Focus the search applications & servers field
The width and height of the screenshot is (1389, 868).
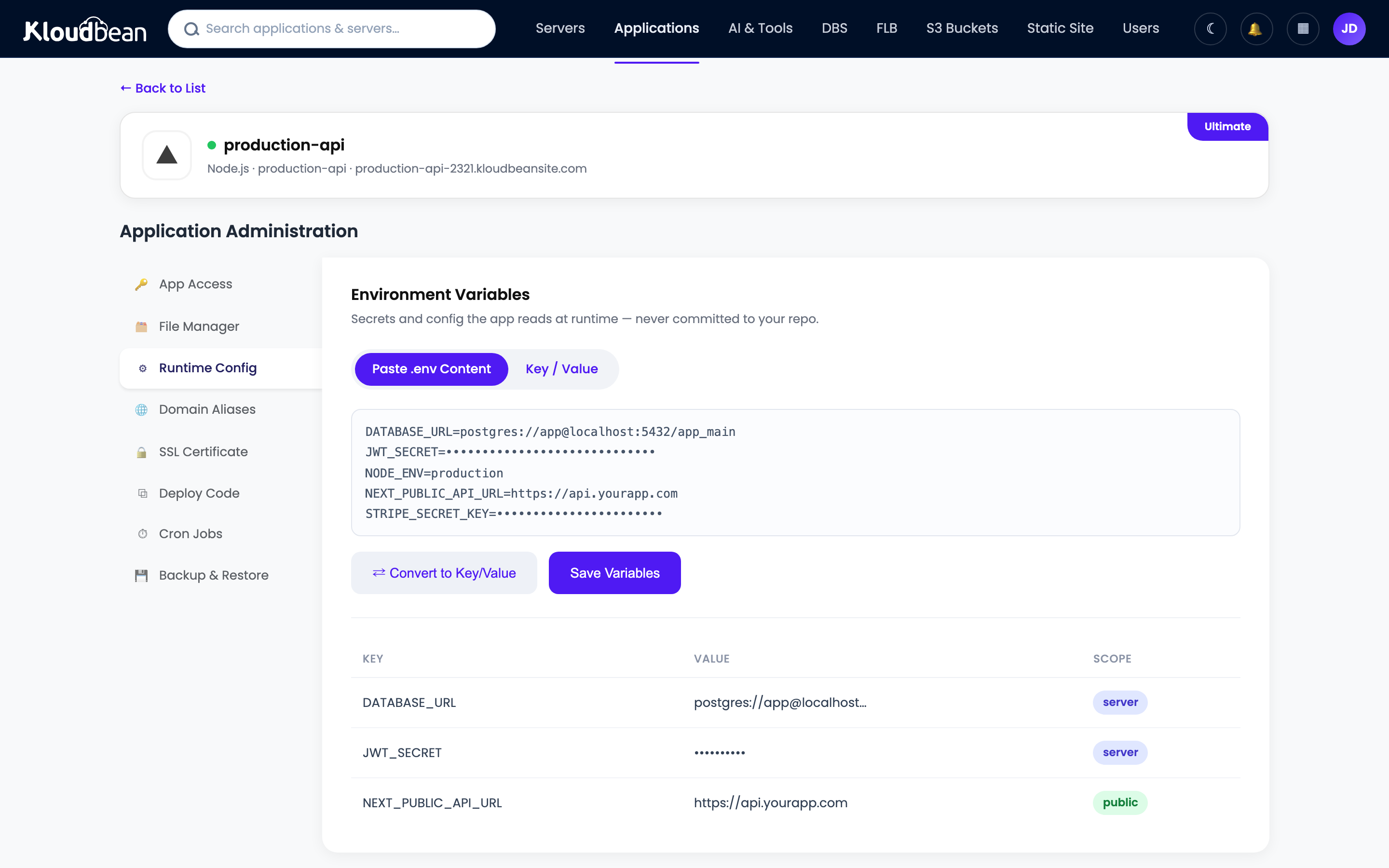coord(332,29)
